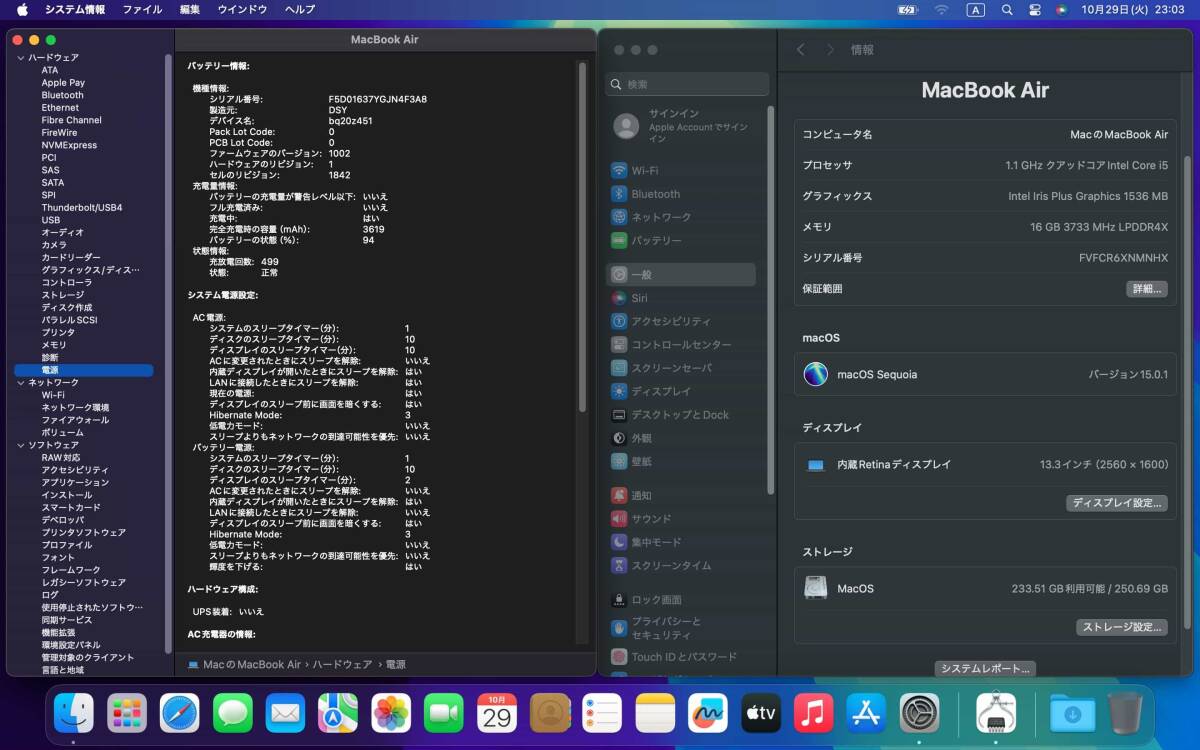This screenshot has height=750, width=1200.
Task: Select Wi-Fi in System Settings sidebar
Action: pos(681,171)
